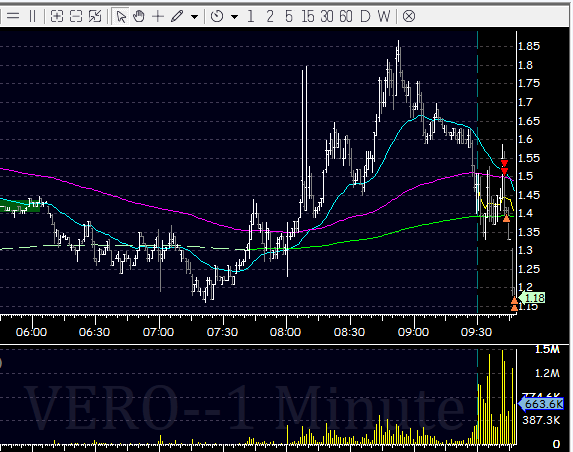The width and height of the screenshot is (573, 452).
Task: Switch to 60 minute timeframe
Action: 346,16
